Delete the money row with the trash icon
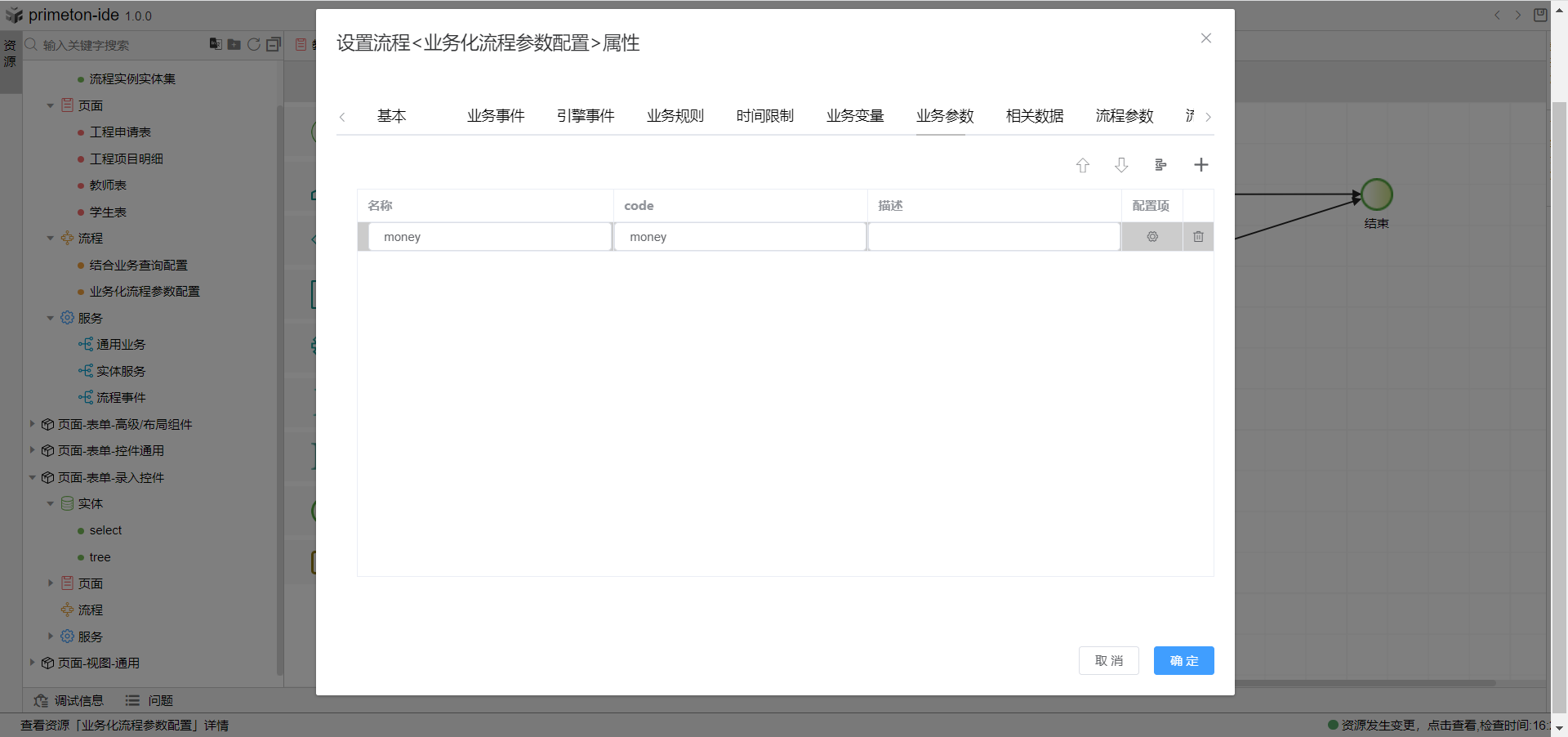Viewport: 1568px width, 737px height. click(1198, 237)
